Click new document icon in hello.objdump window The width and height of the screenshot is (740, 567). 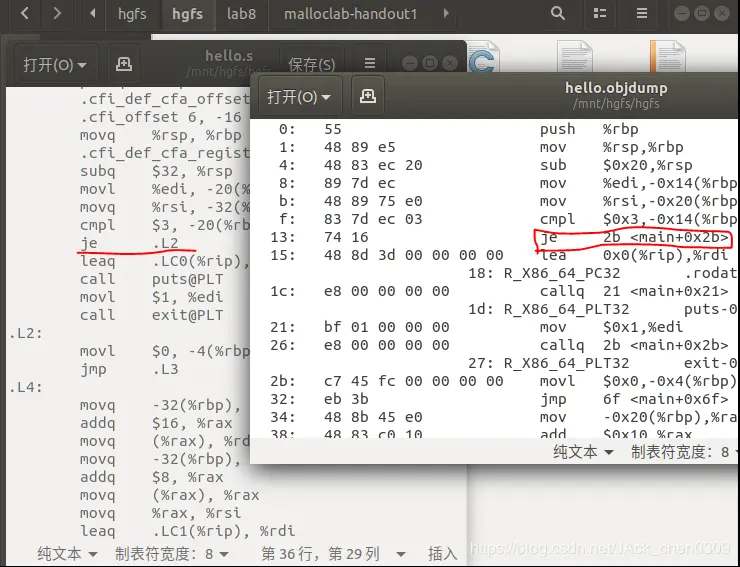click(x=368, y=97)
